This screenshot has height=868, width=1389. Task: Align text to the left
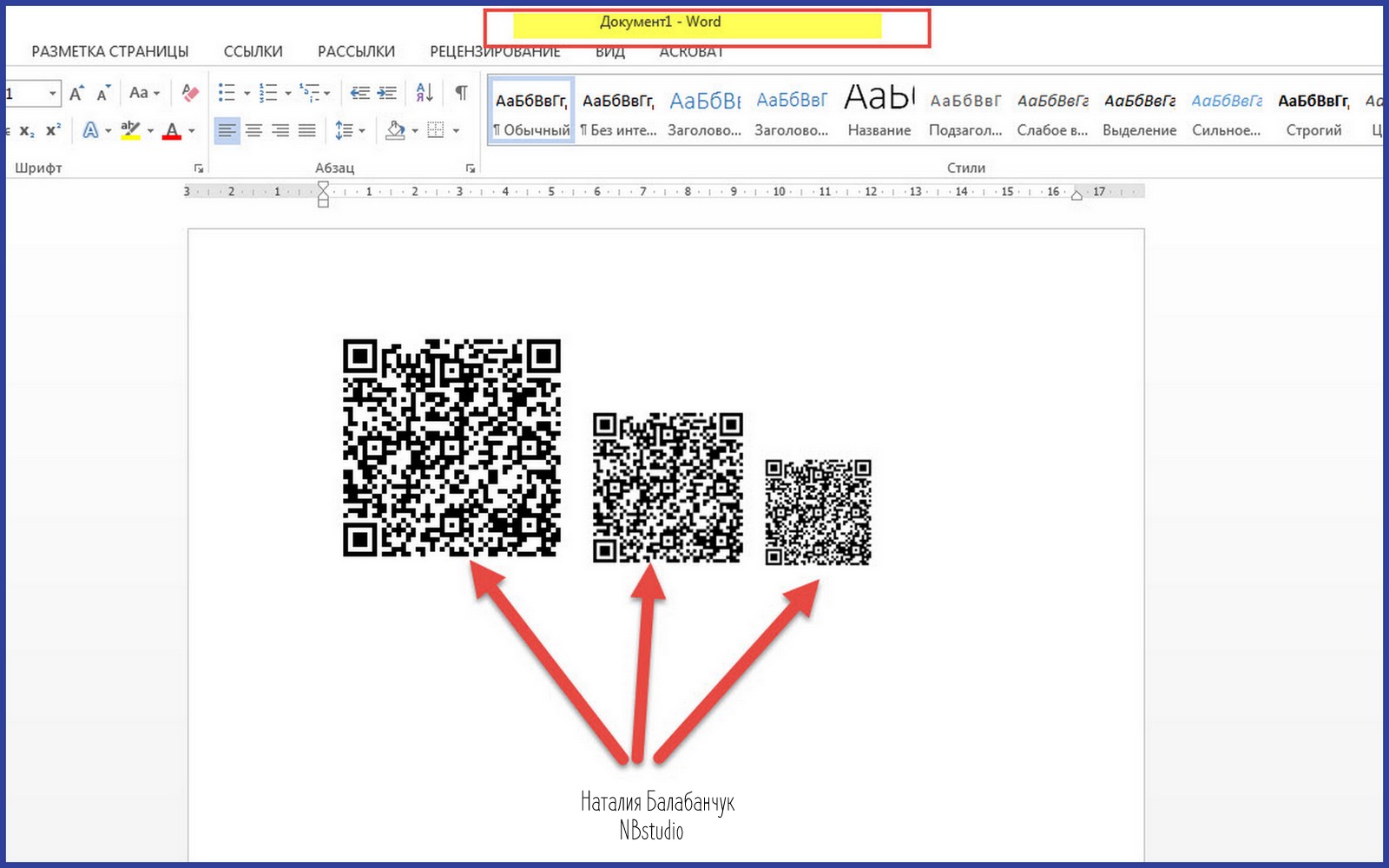(227, 130)
